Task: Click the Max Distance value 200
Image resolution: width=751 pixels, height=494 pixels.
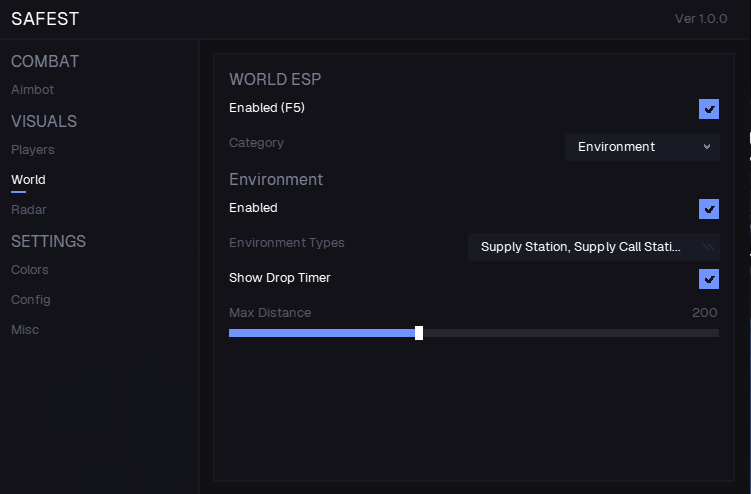Action: coord(704,313)
